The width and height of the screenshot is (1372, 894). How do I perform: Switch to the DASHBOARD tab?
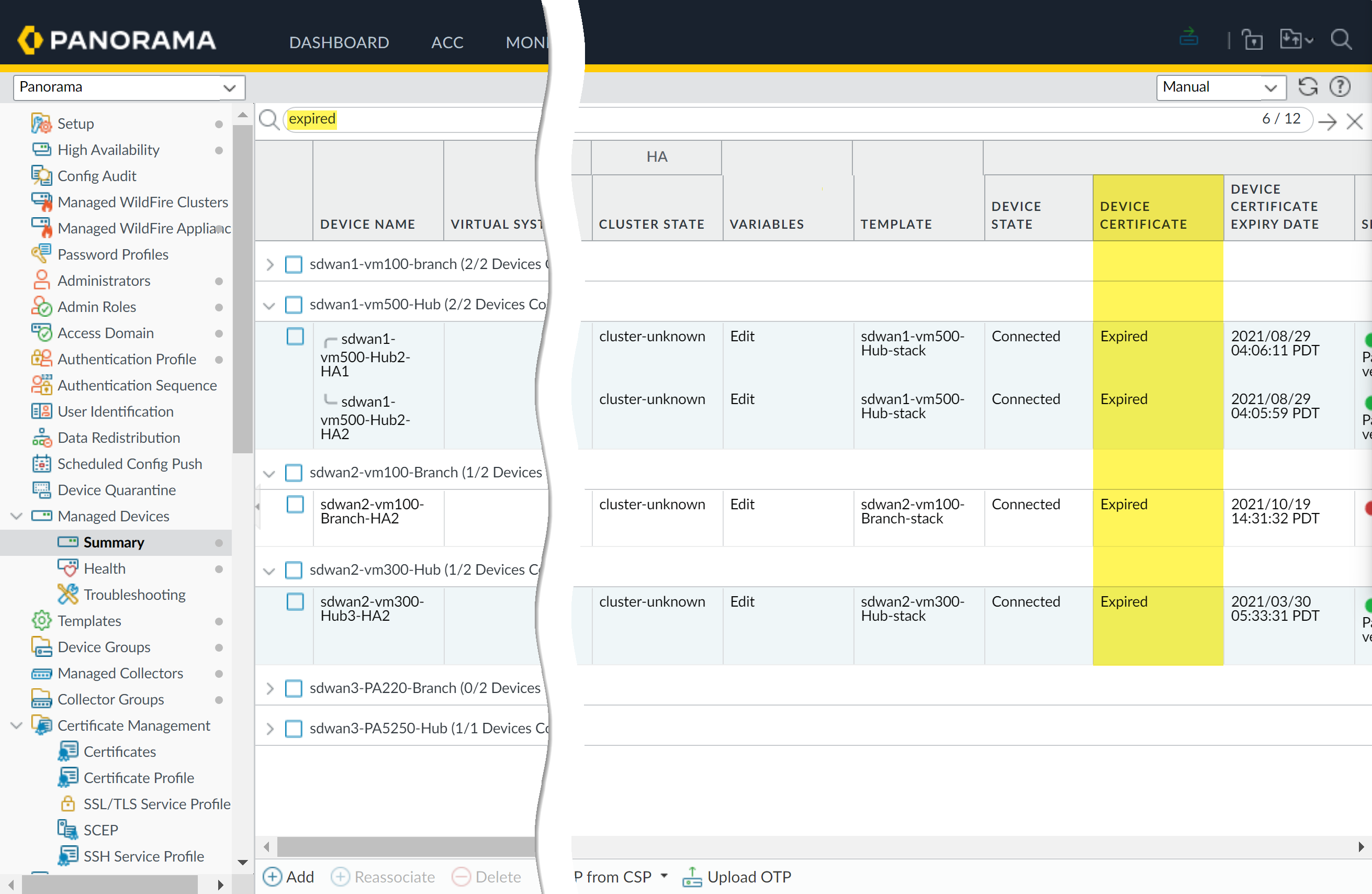[x=339, y=42]
